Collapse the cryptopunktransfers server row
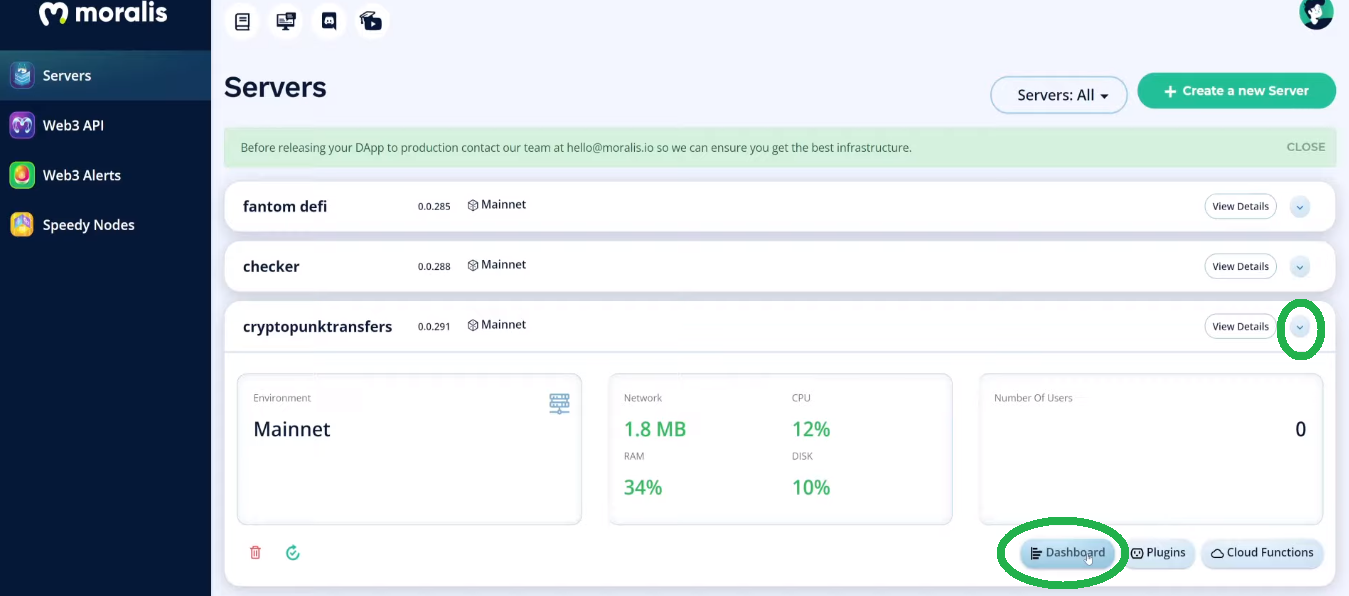Image resolution: width=1349 pixels, height=596 pixels. point(1299,327)
